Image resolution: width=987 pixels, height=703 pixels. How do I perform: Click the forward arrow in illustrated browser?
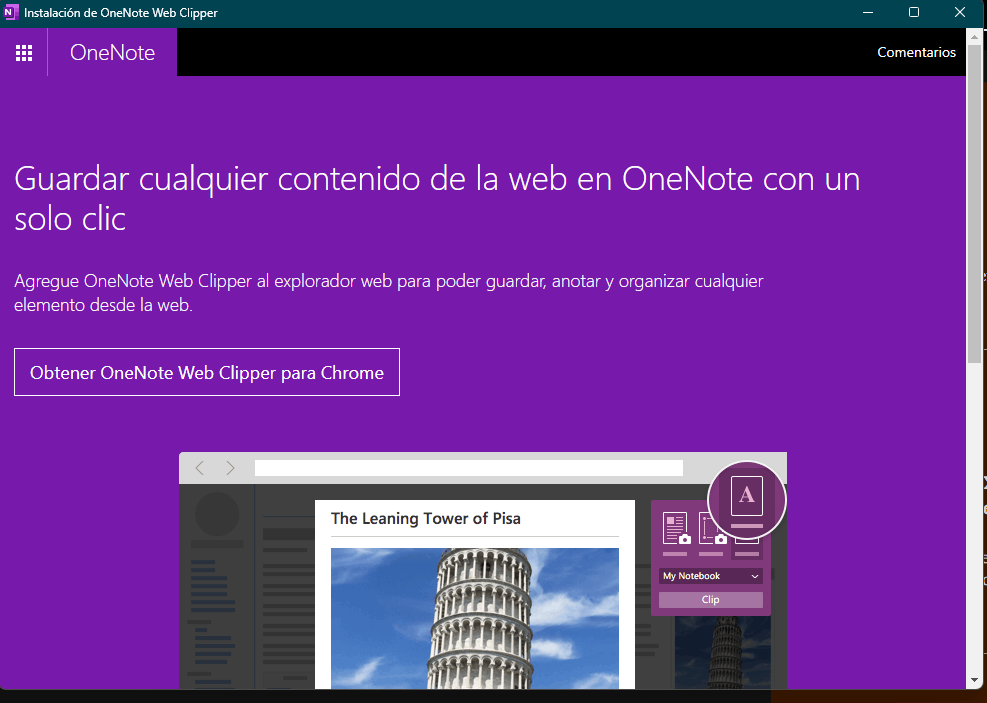(x=230, y=468)
